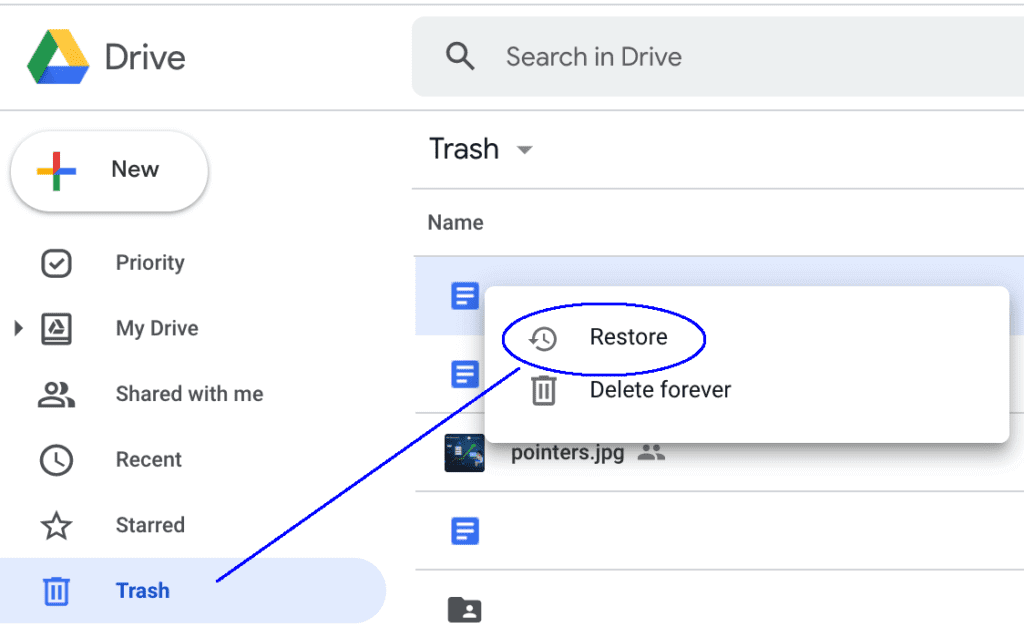This screenshot has height=638, width=1024.
Task: Click the Trash bin icon in sidebar
Action: (57, 590)
